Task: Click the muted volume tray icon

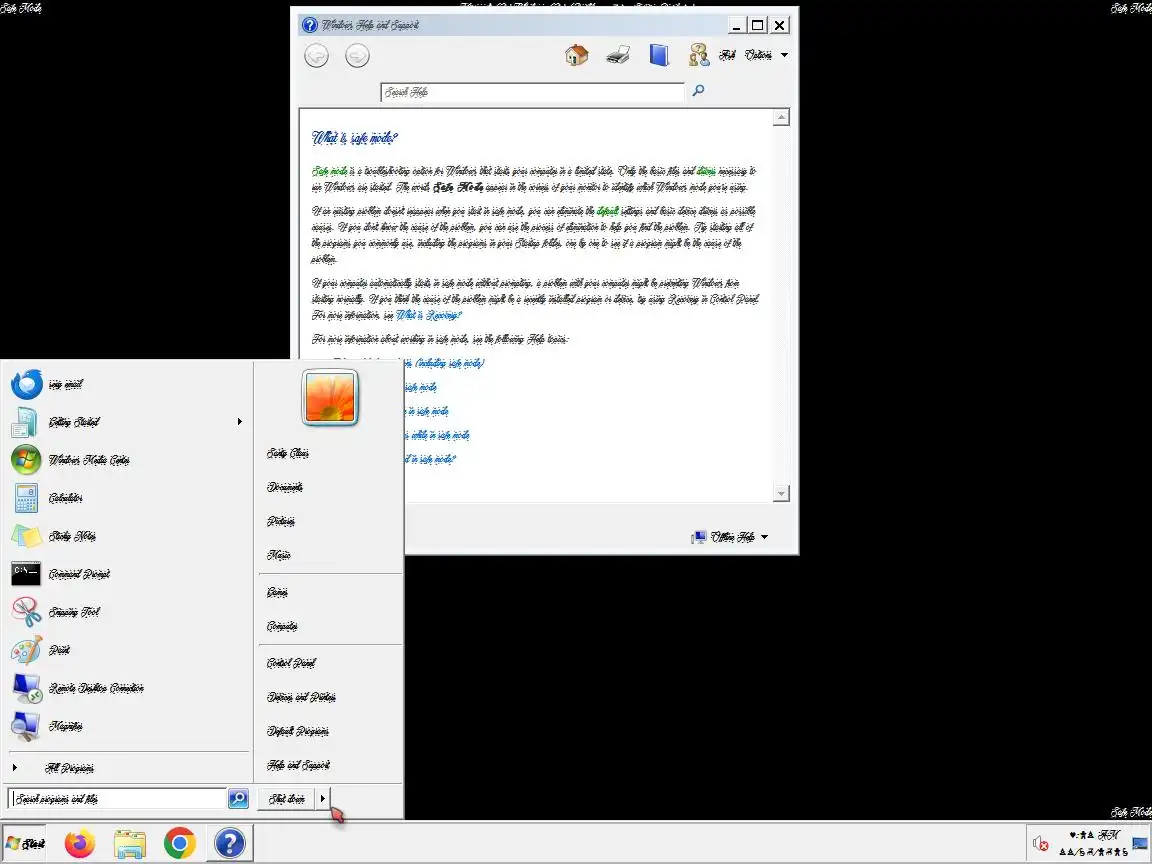Action: 1040,843
